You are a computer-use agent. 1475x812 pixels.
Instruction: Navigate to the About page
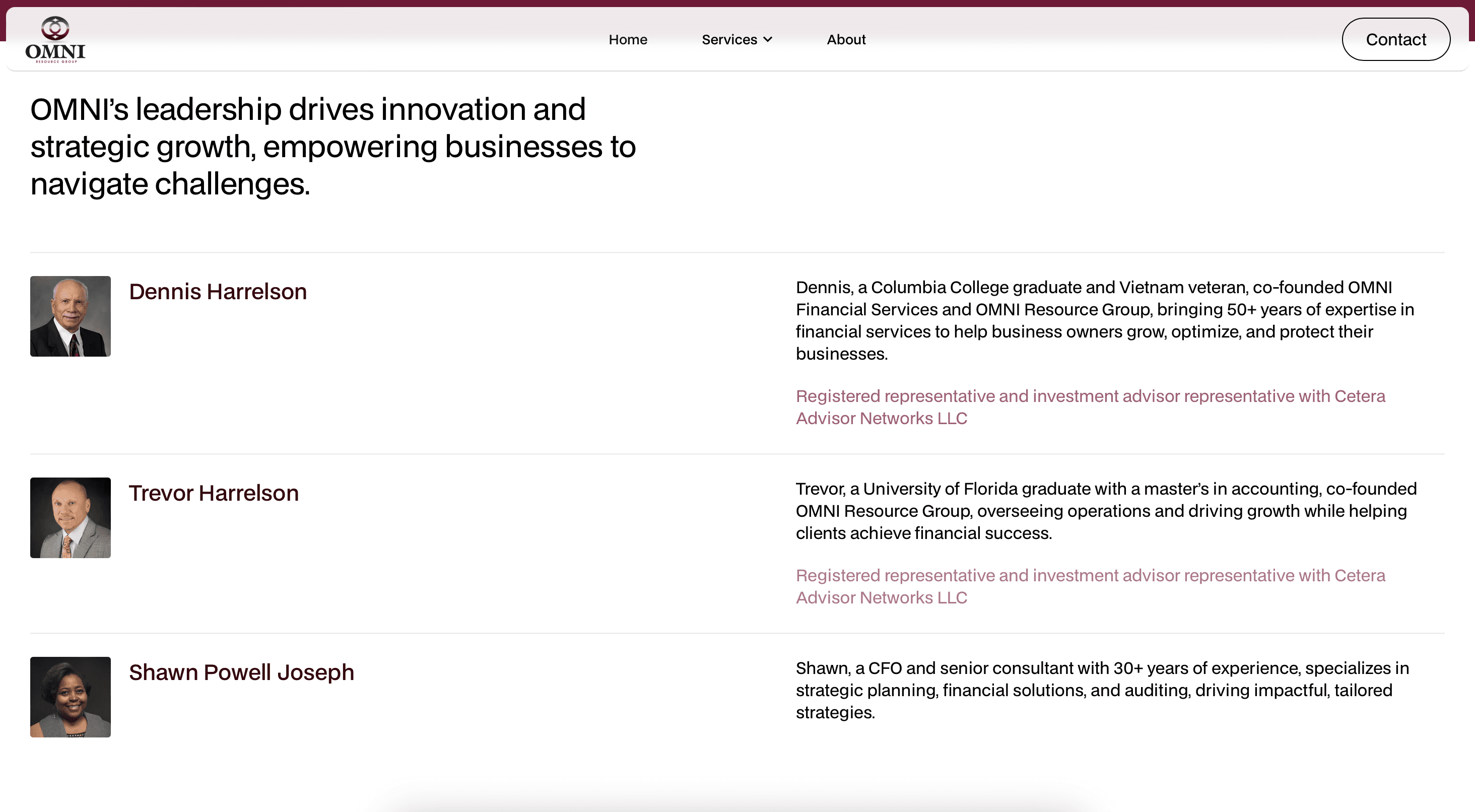(x=846, y=39)
